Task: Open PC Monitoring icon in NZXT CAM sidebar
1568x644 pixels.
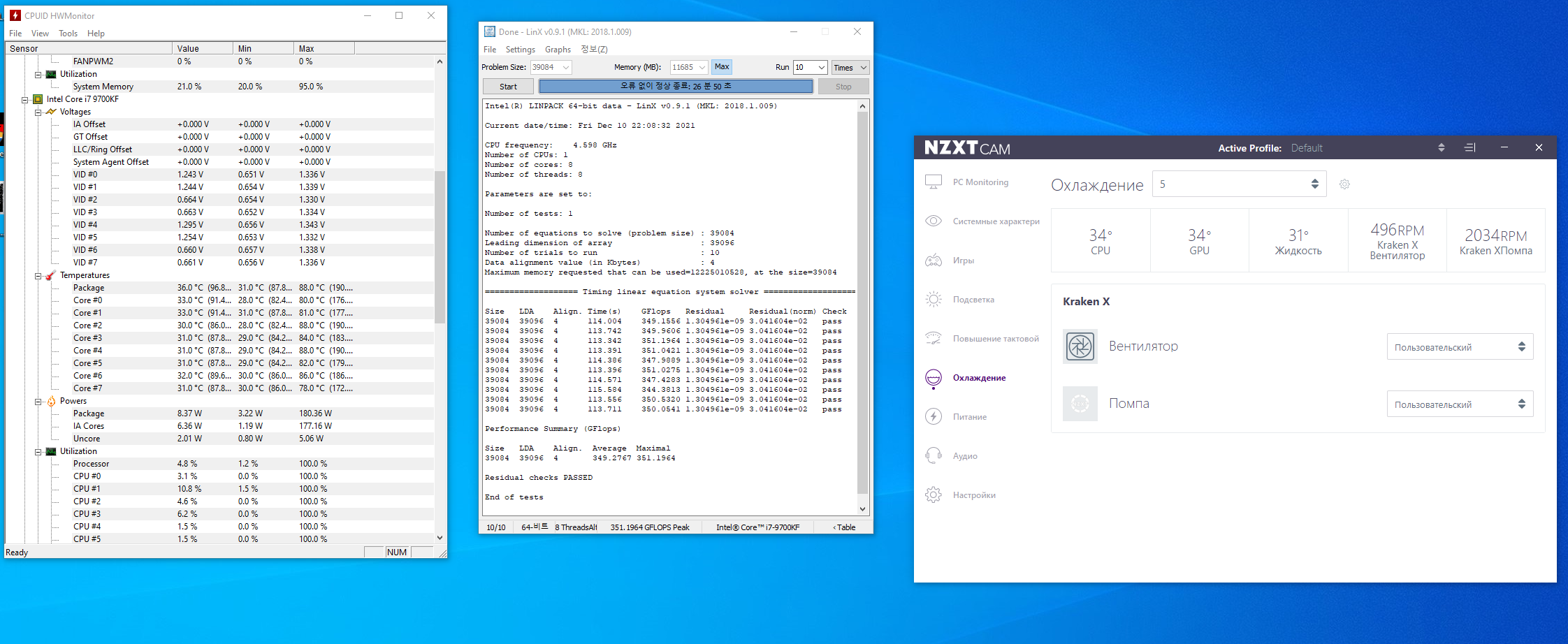Action: (933, 182)
